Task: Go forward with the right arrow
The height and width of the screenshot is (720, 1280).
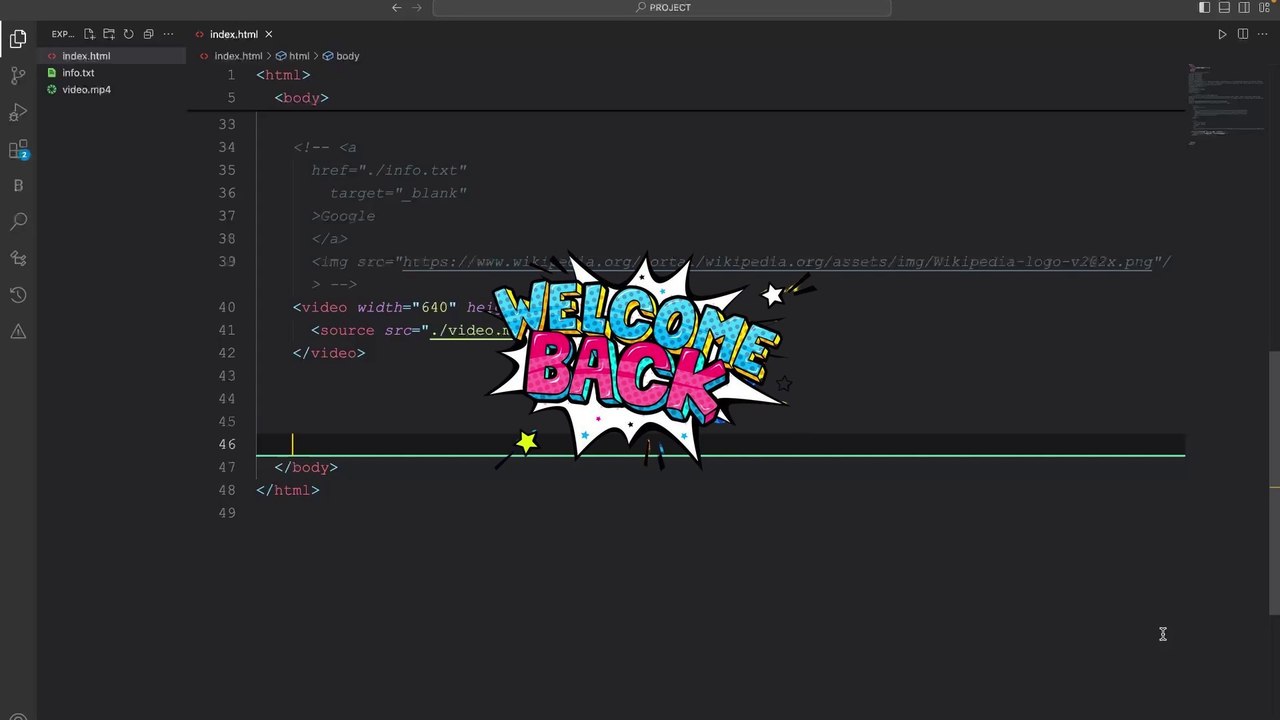Action: tap(417, 8)
